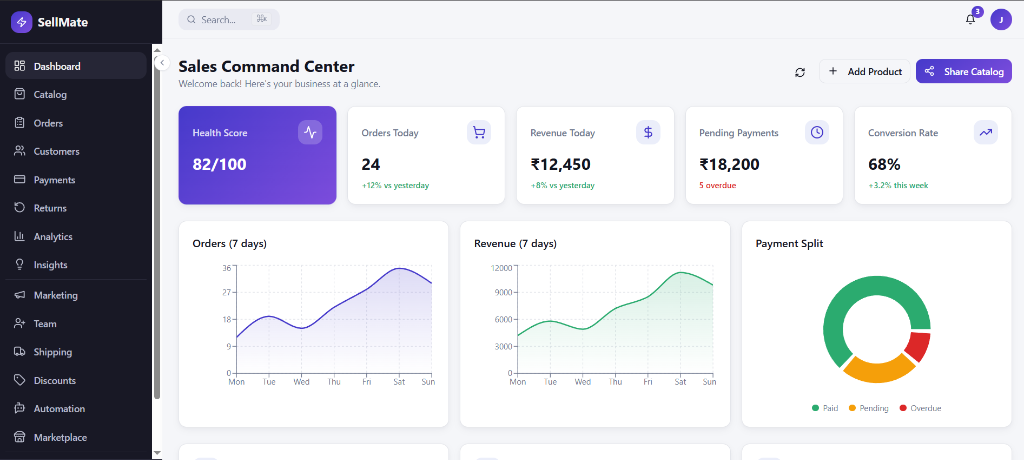Viewport: 1024px width, 460px height.
Task: Click the Team add-user icon
Action: (20, 323)
